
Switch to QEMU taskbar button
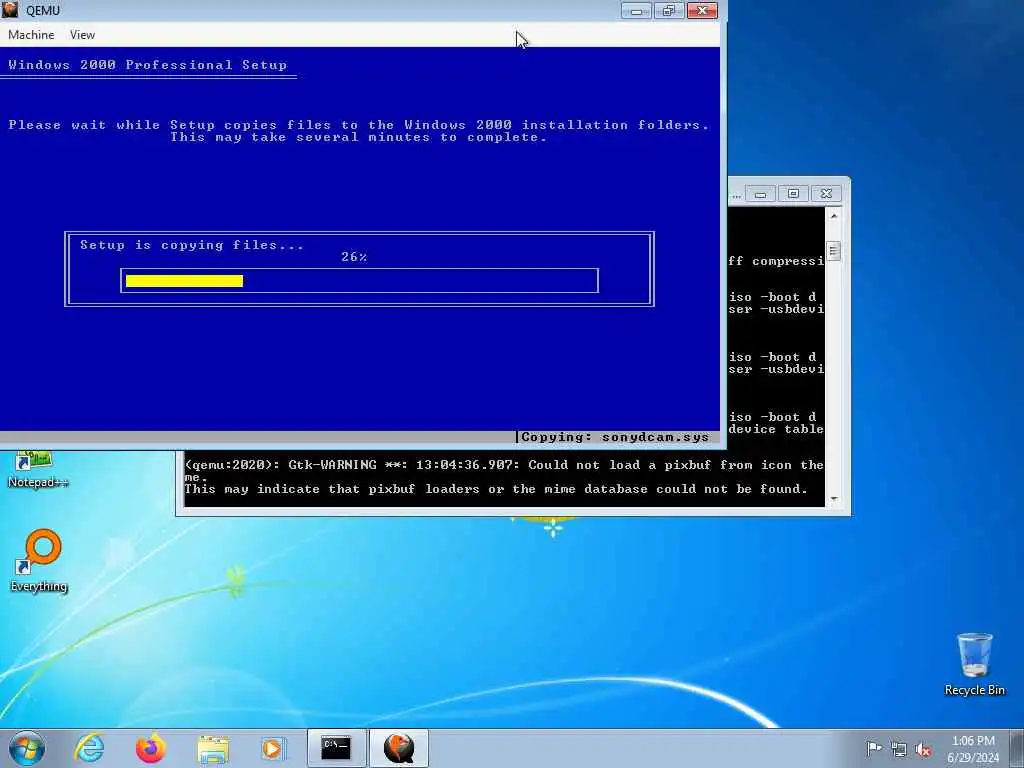coord(399,748)
